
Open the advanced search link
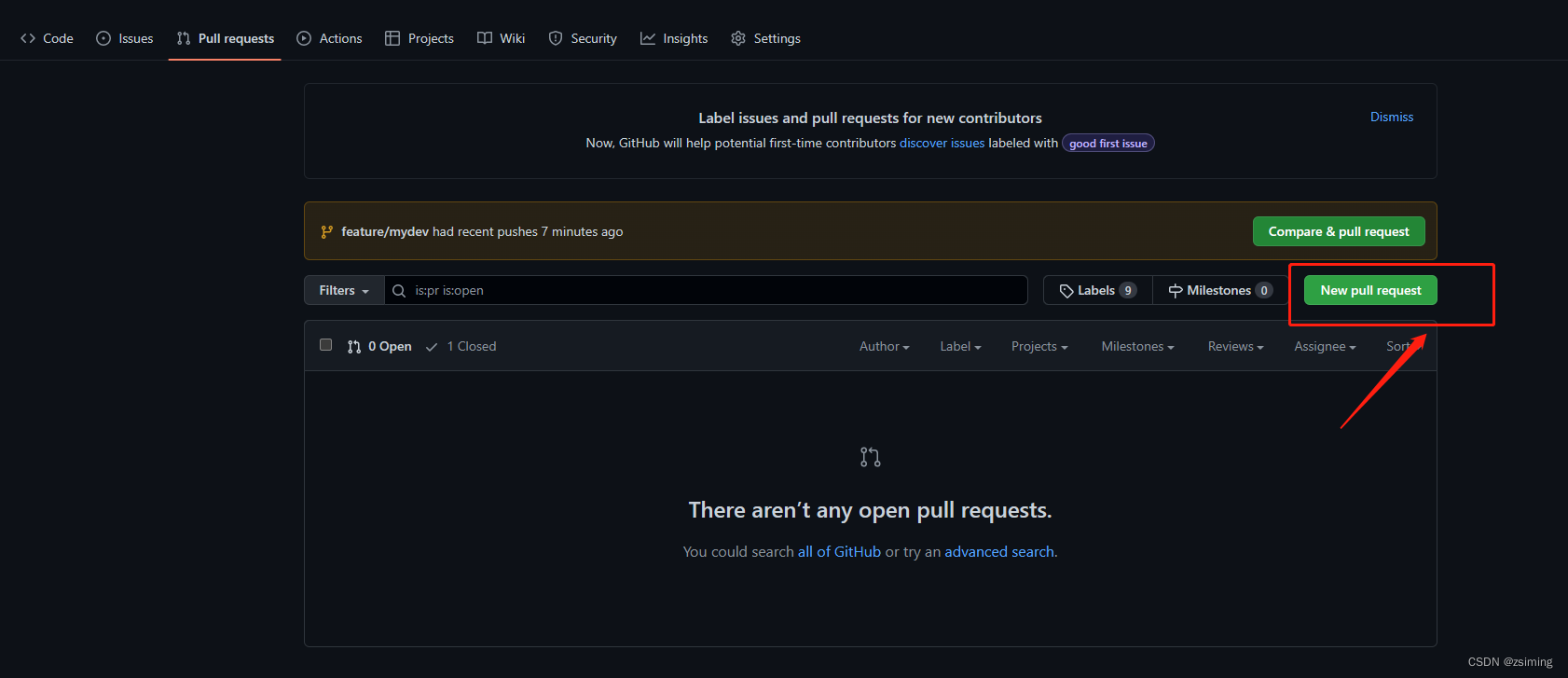(999, 551)
